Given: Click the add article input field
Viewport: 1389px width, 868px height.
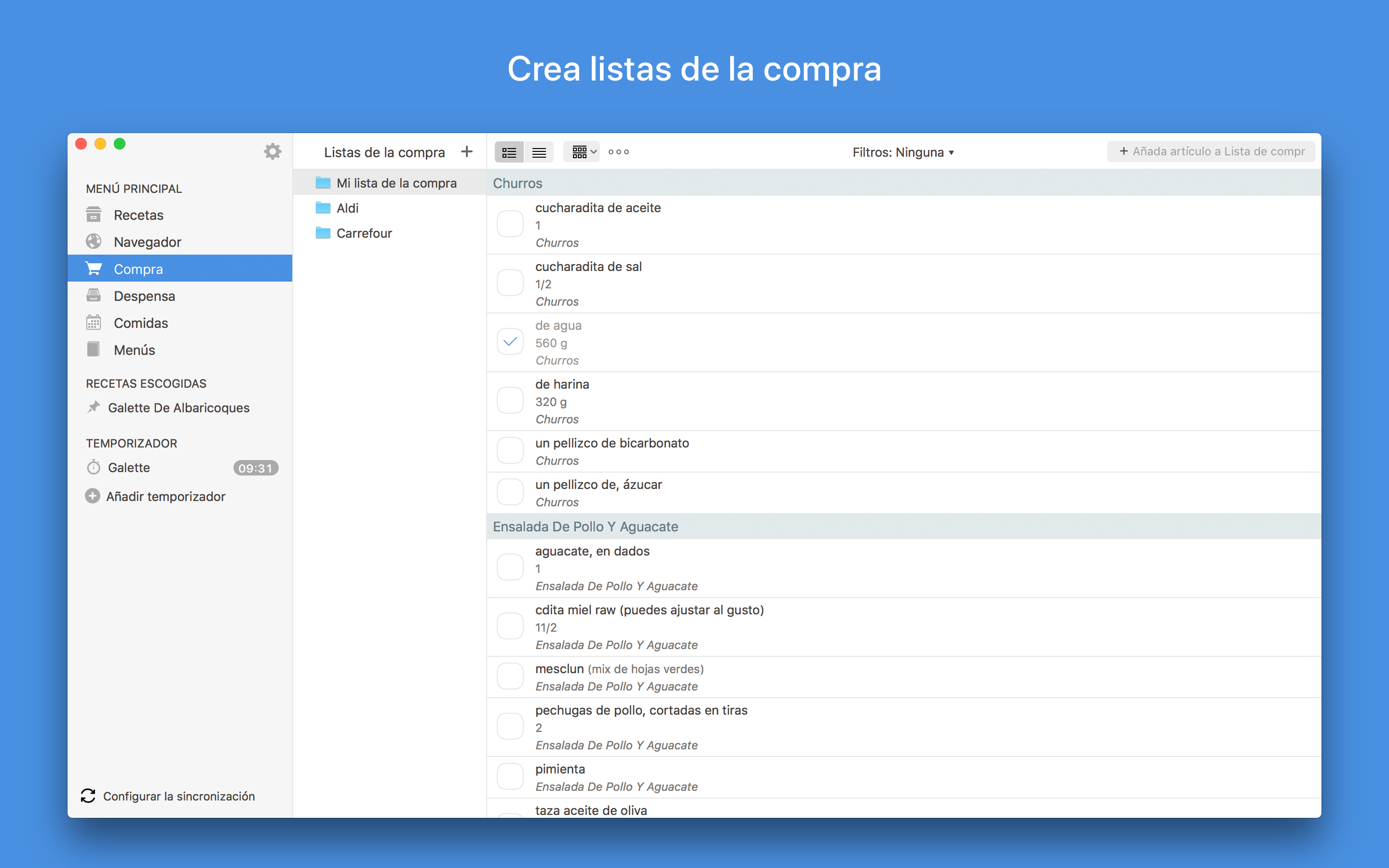Looking at the screenshot, I should pyautogui.click(x=1211, y=151).
